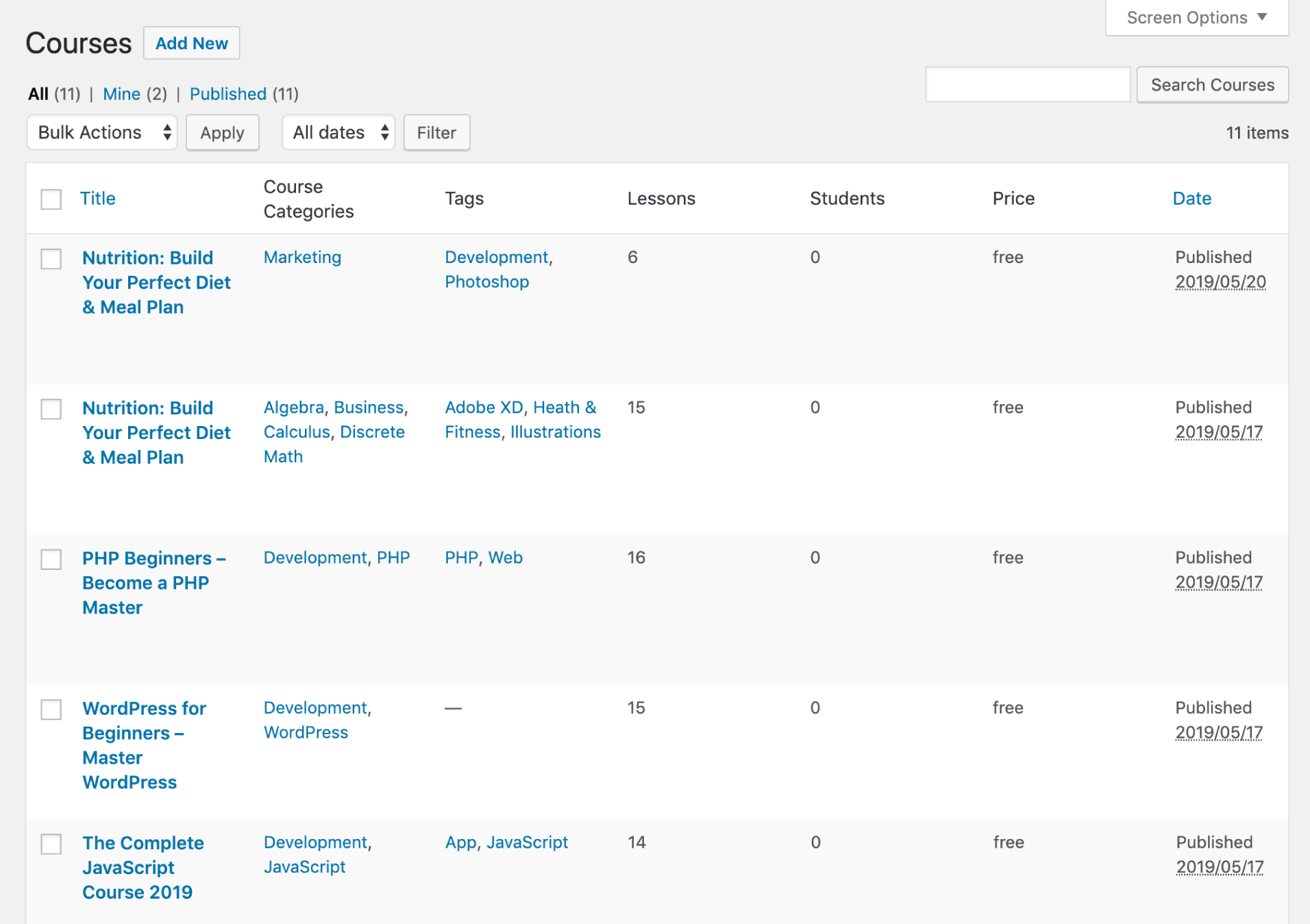Apply the selected bulk action
The width and height of the screenshot is (1310, 924).
222,132
